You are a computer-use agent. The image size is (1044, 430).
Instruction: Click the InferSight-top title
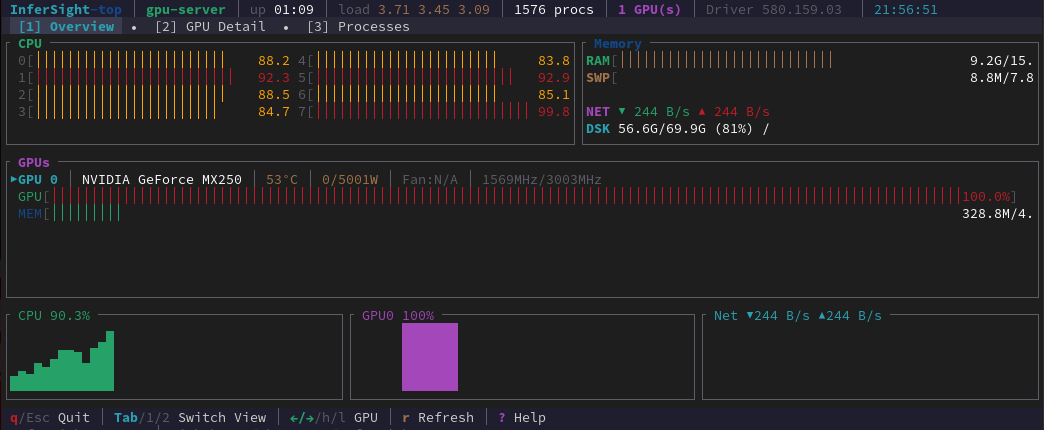(66, 9)
